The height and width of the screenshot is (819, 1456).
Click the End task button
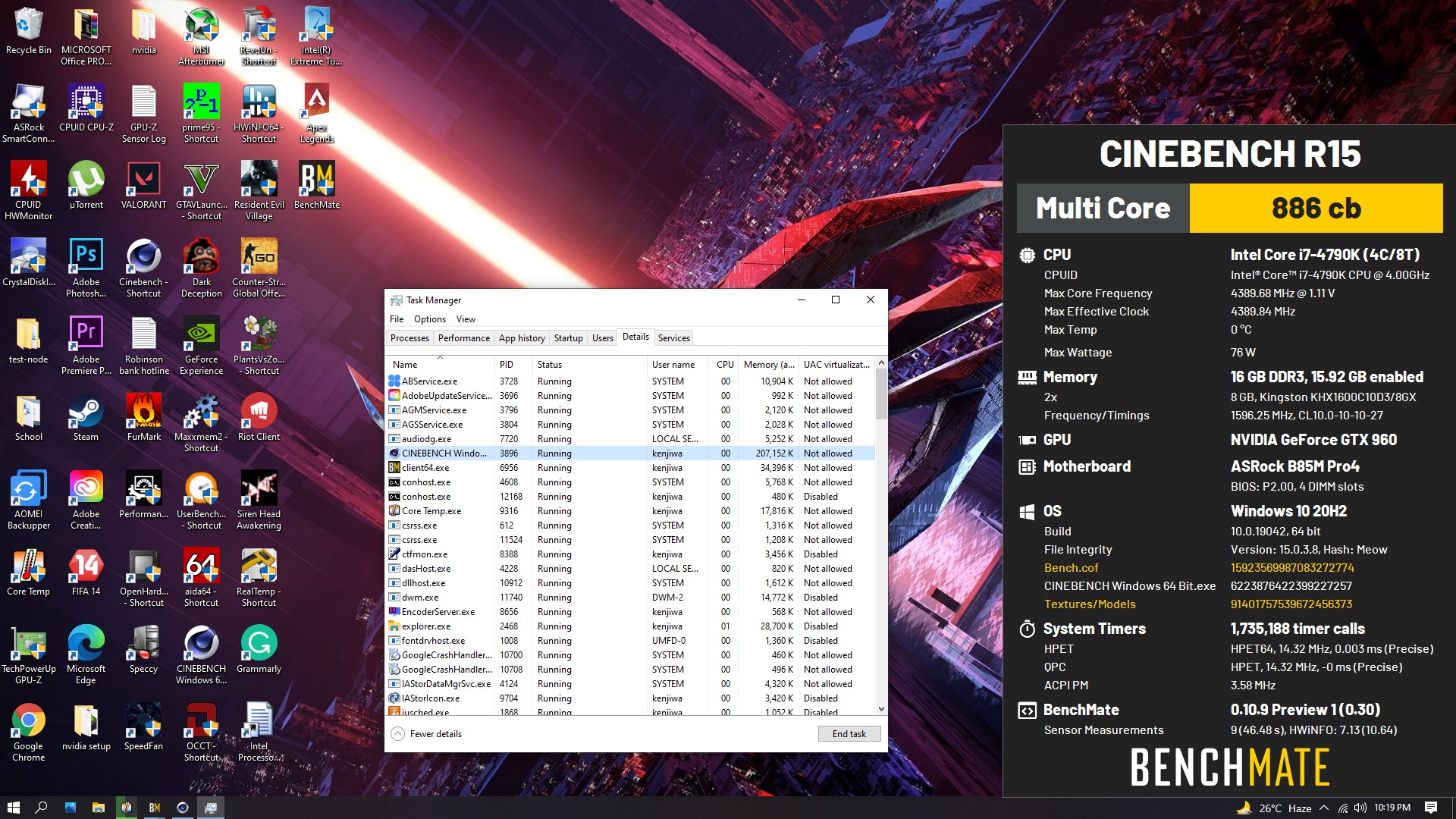click(849, 734)
